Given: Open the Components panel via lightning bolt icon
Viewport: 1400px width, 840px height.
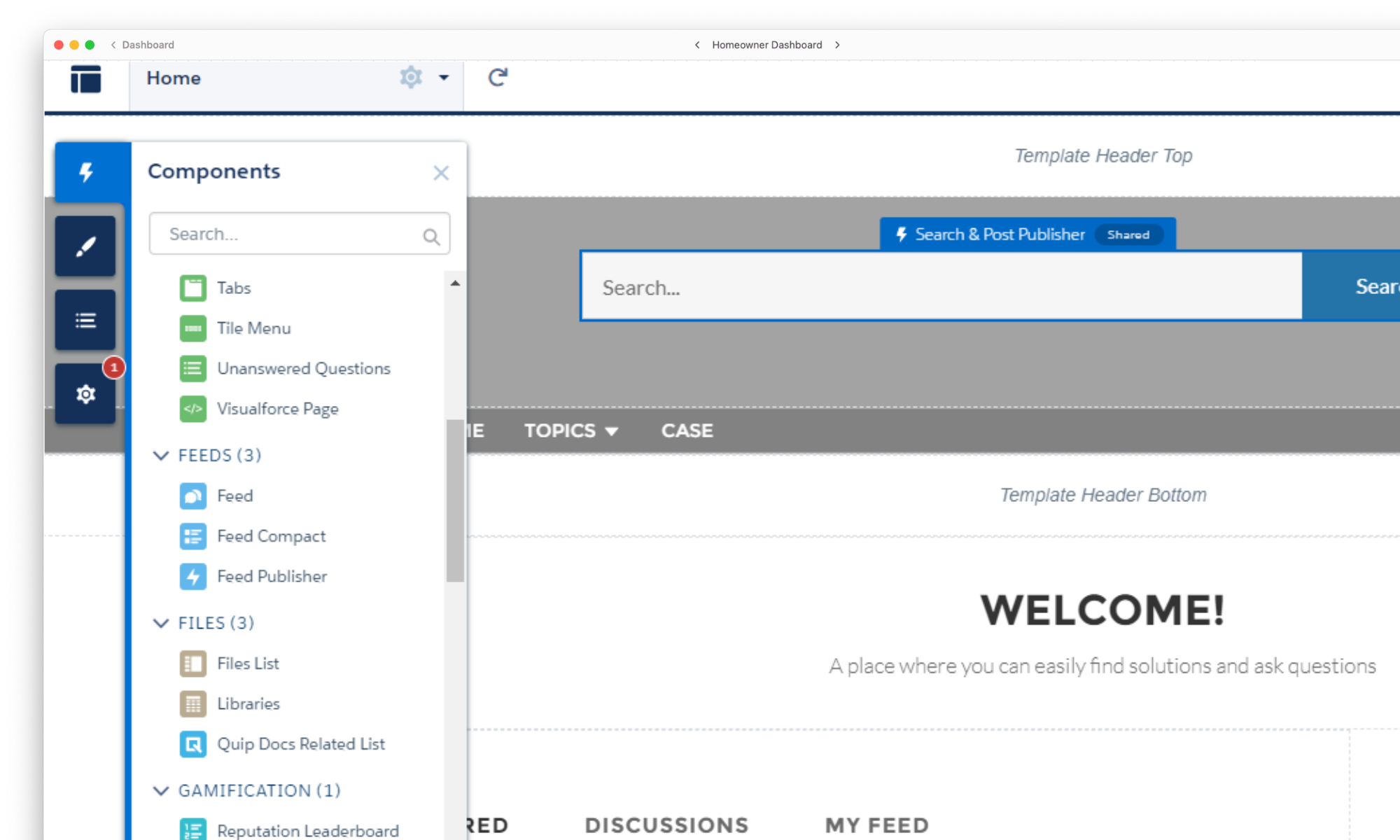Looking at the screenshot, I should 86,172.
